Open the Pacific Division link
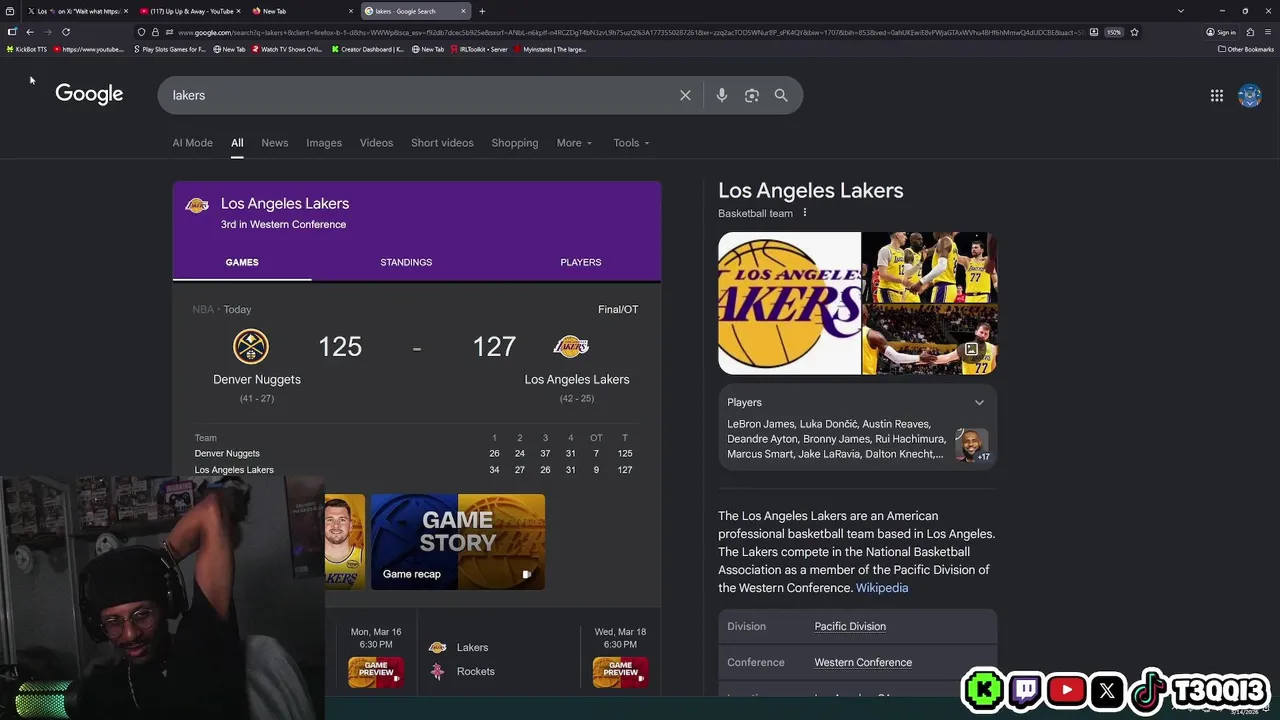Image resolution: width=1280 pixels, height=720 pixels. click(x=850, y=626)
